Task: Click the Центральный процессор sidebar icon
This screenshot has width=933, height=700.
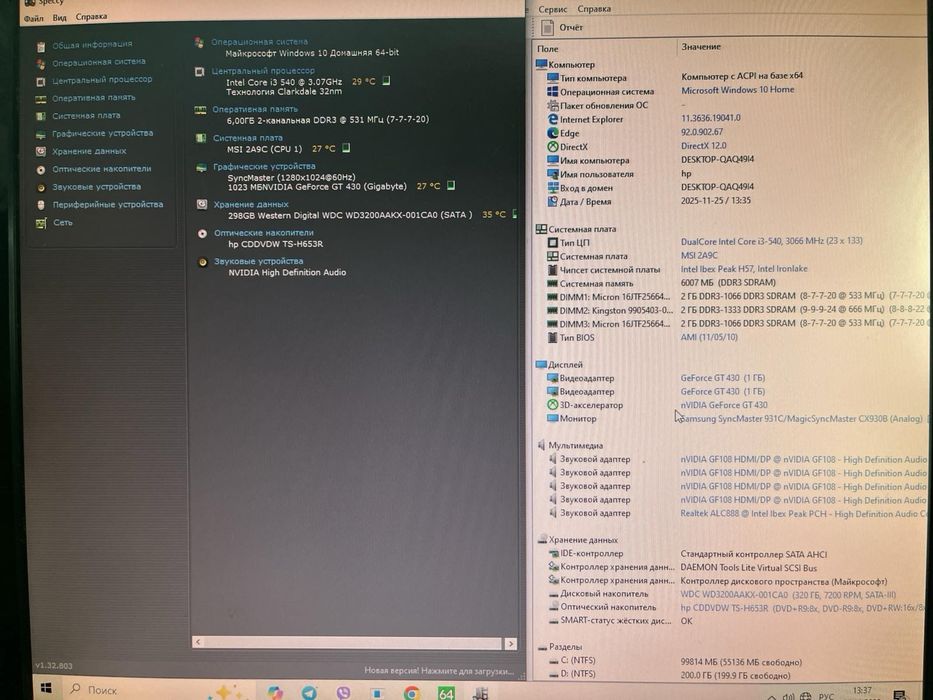Action: pos(40,82)
